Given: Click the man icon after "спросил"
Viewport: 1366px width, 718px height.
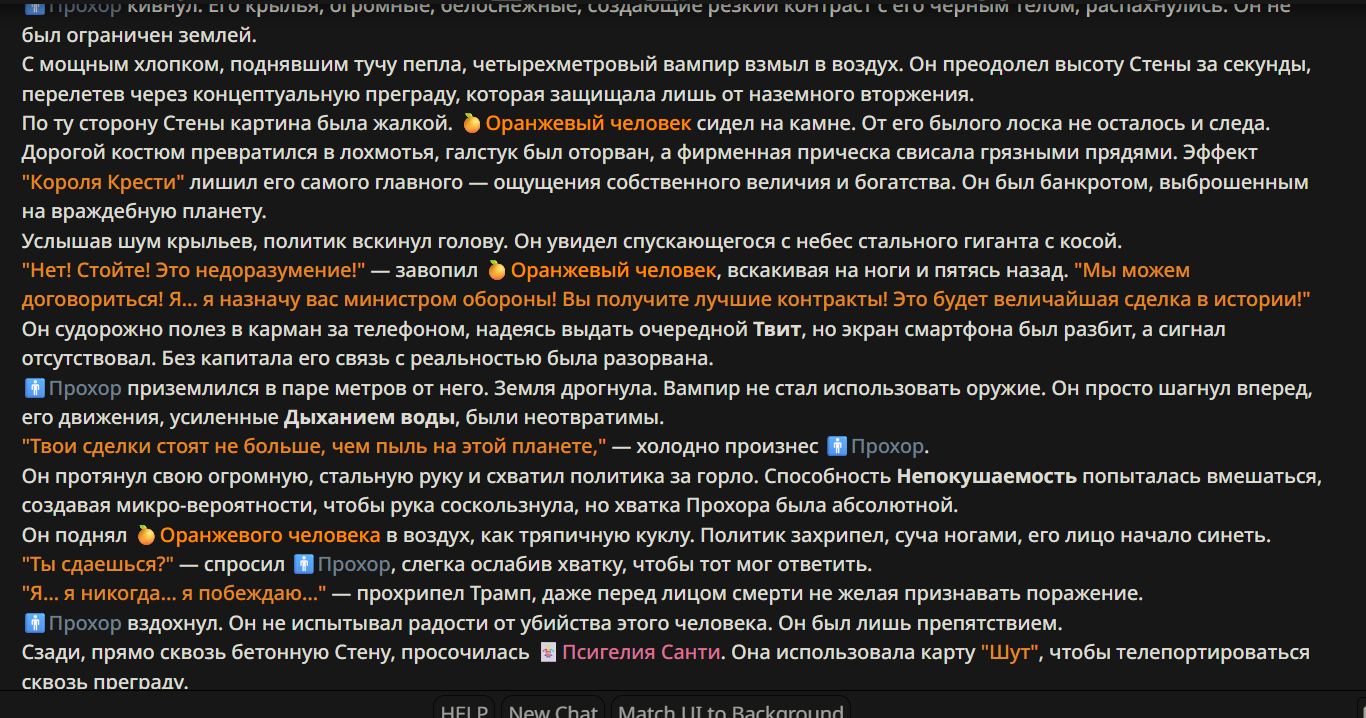Looking at the screenshot, I should (x=304, y=564).
